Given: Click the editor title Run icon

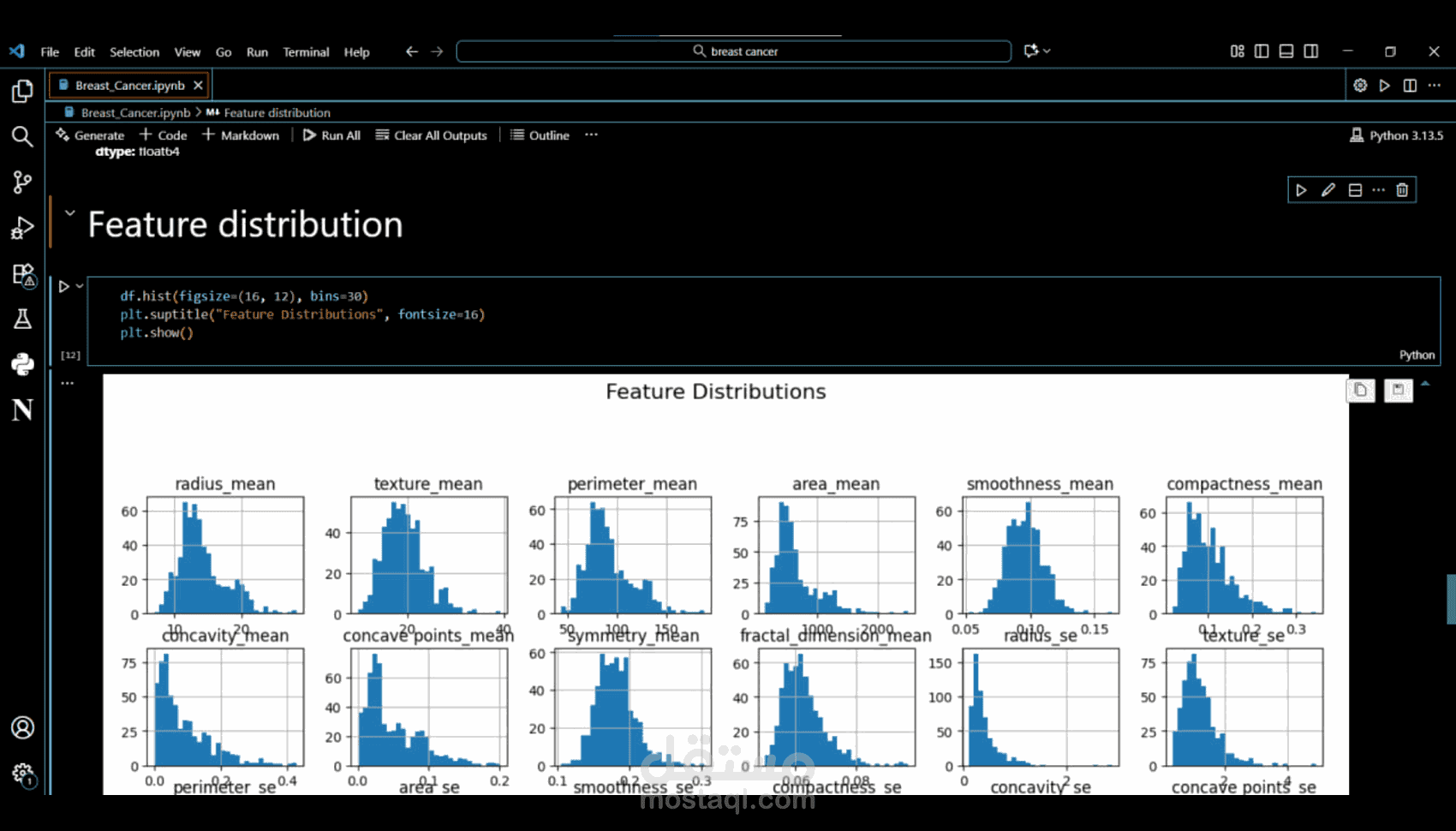Looking at the screenshot, I should point(1385,86).
